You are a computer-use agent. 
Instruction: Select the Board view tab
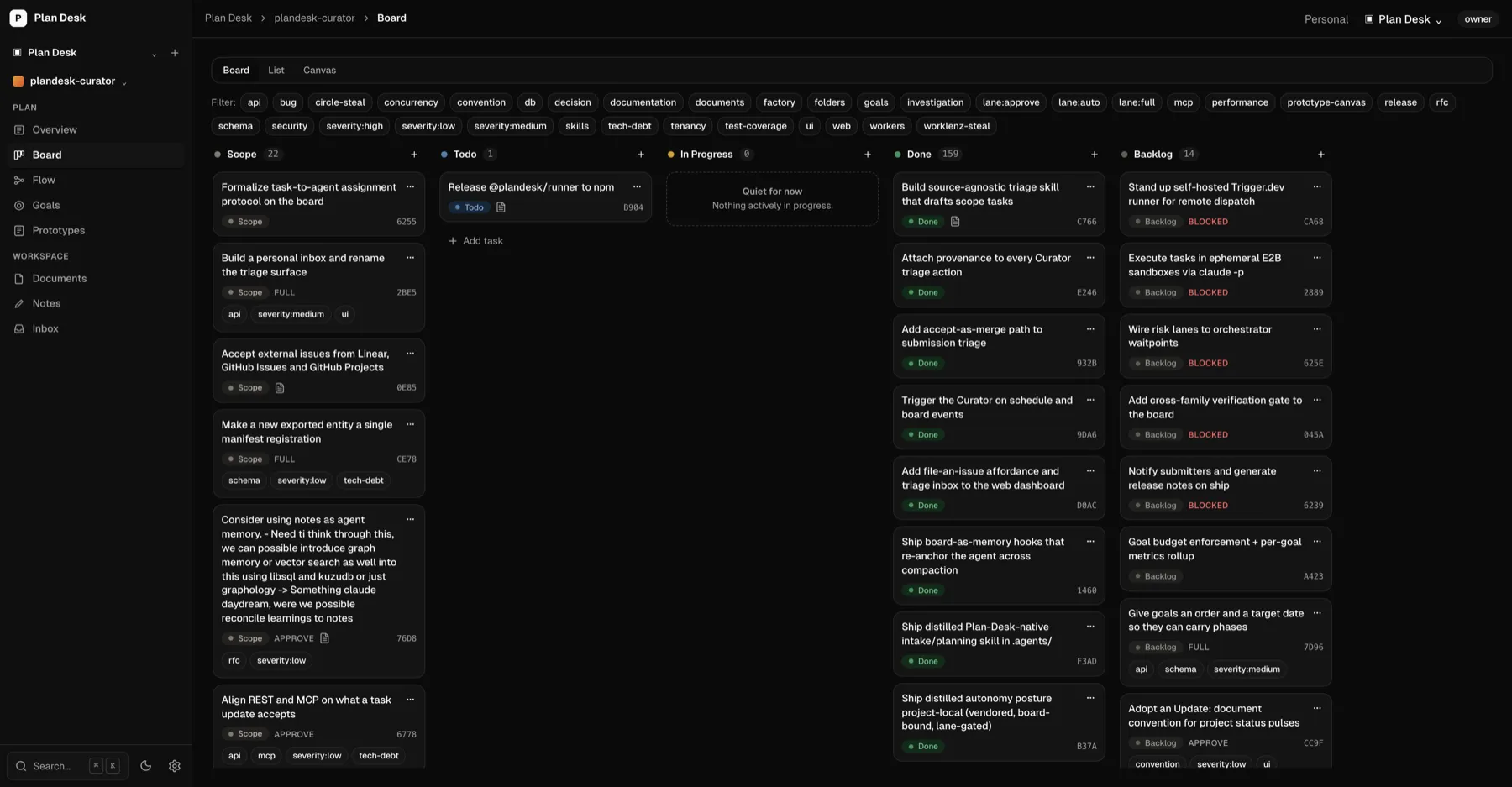tap(236, 71)
